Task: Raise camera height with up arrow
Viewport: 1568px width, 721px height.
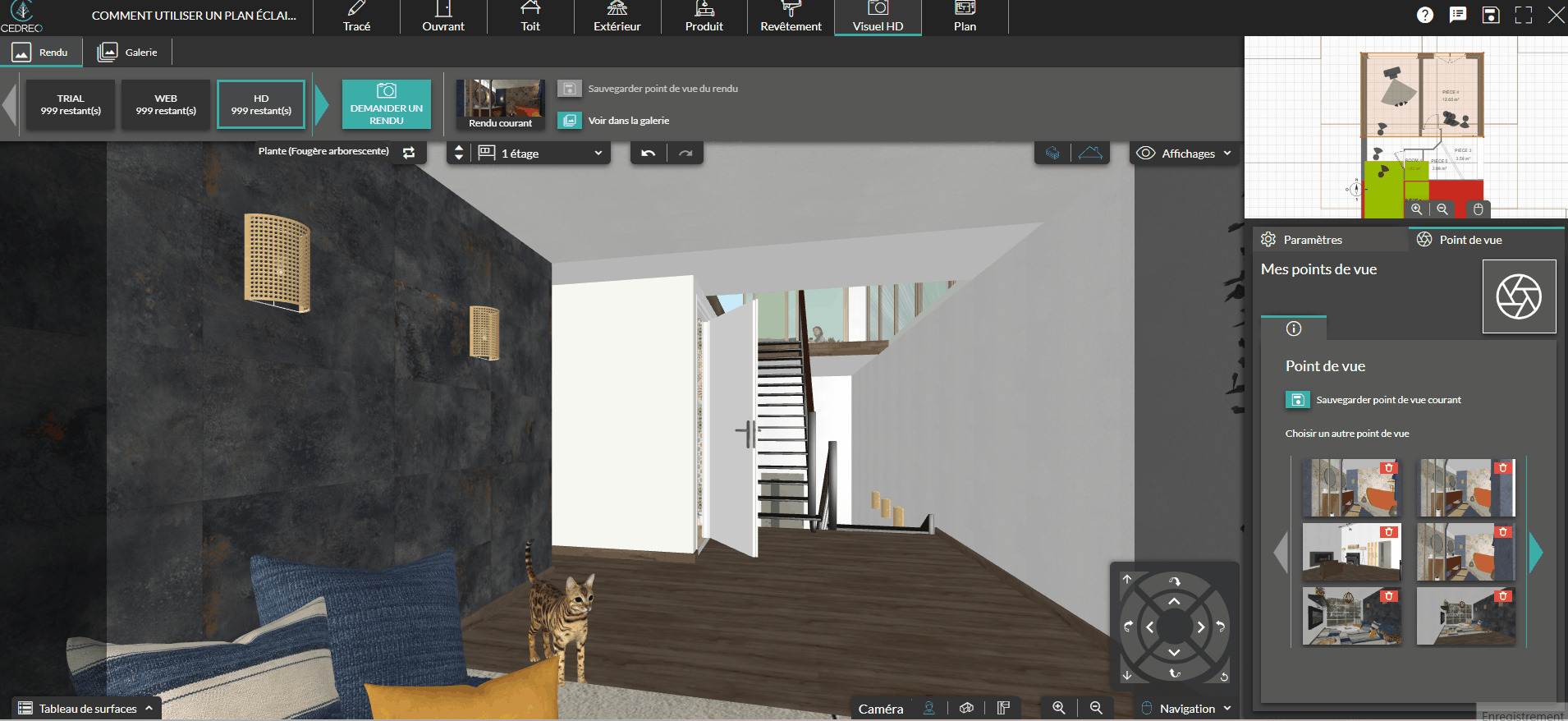Action: tap(1127, 579)
